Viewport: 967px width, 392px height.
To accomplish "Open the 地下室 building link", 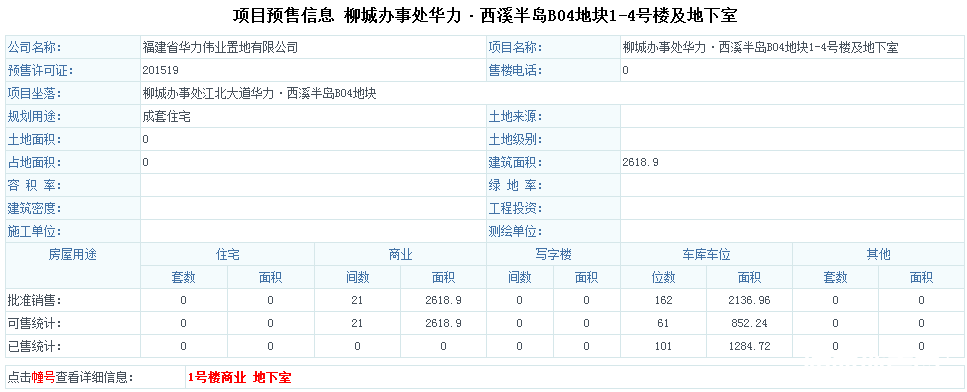I will (x=272, y=378).
